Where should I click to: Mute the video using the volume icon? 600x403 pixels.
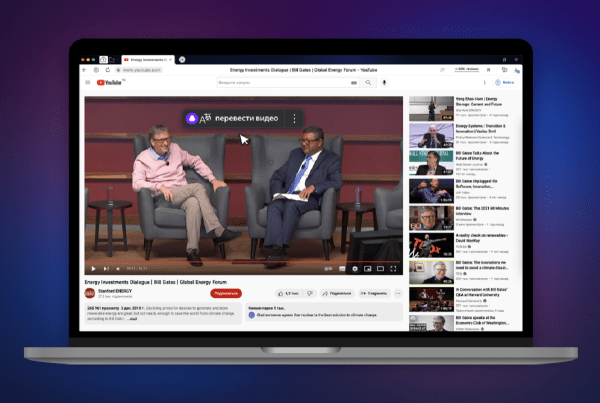click(118, 269)
